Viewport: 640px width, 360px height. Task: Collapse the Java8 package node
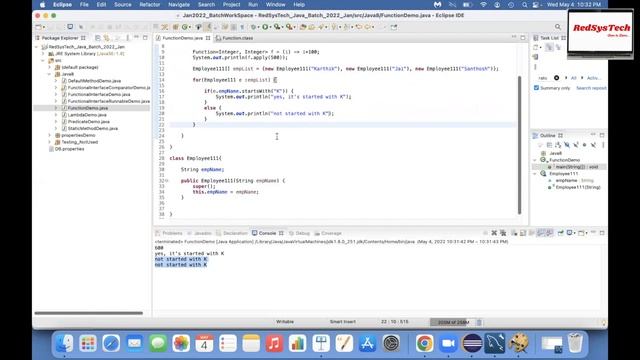click(50, 74)
